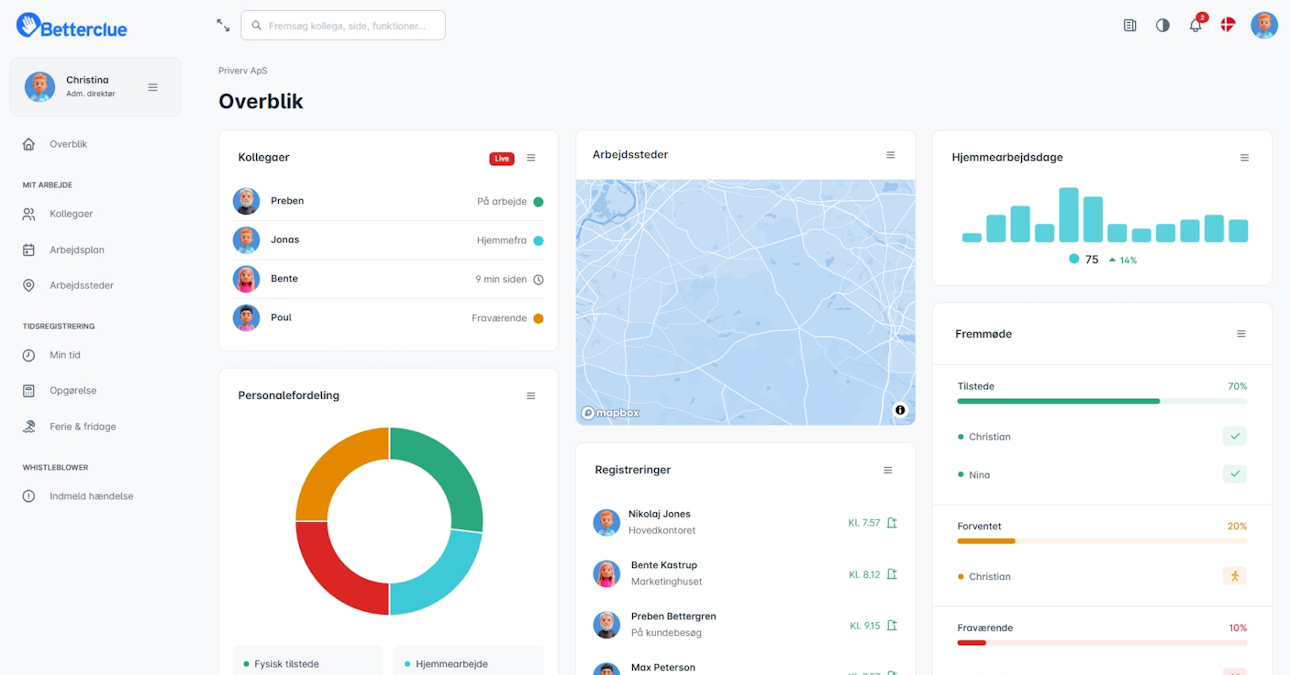Screen dimensions: 1290x675
Task: Go to Arbejdsplan in sidebar
Action: click(x=77, y=250)
